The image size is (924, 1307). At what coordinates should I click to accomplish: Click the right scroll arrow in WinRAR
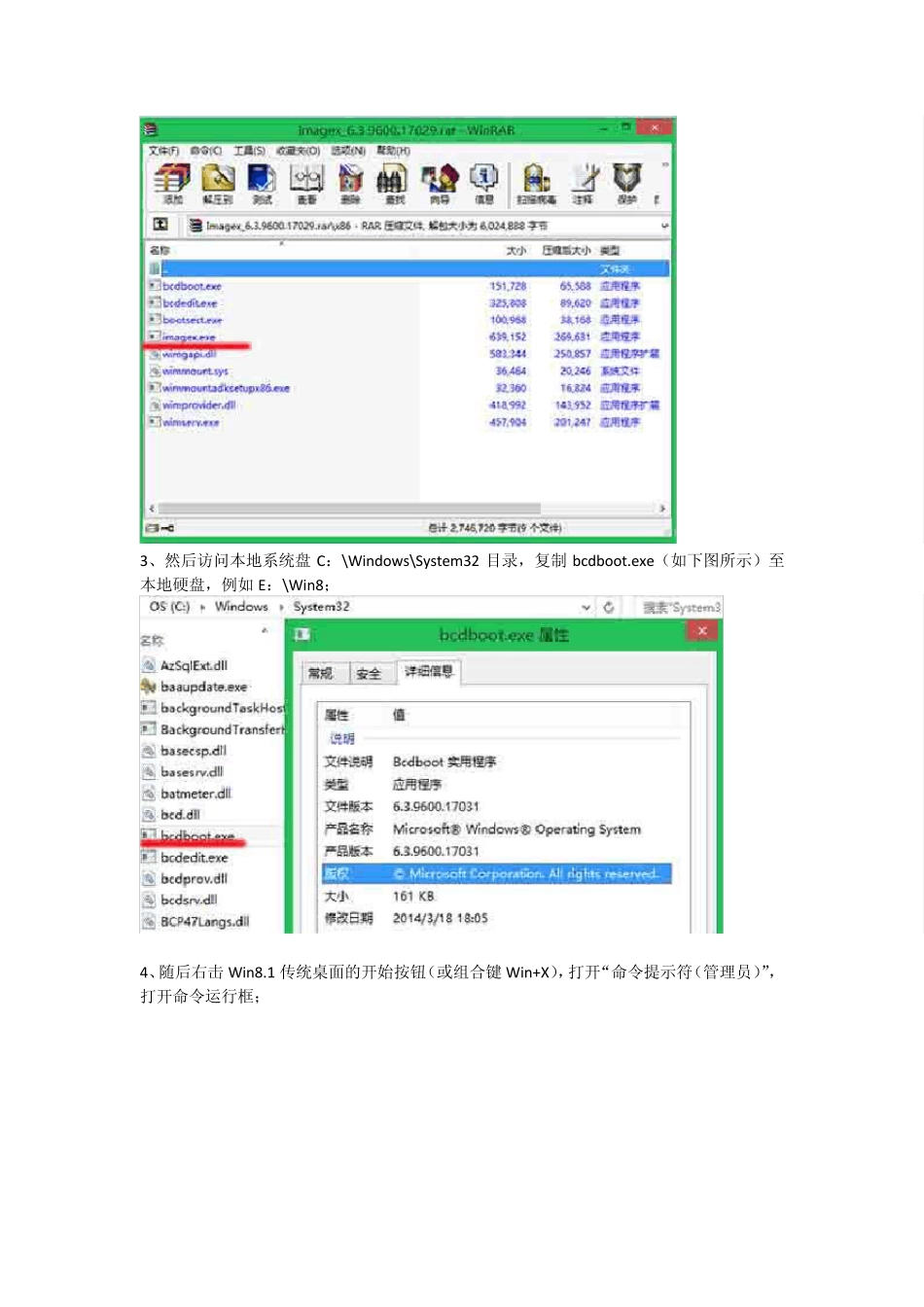(x=662, y=509)
